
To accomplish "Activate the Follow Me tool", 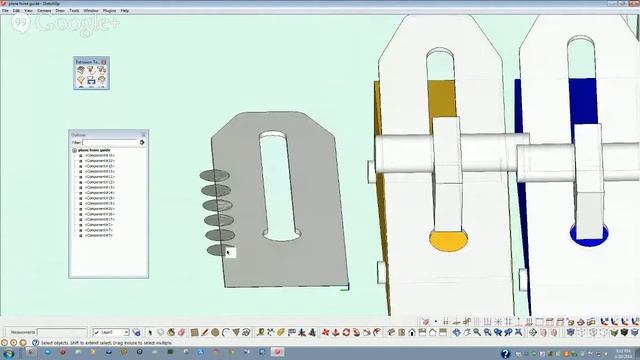I will pyautogui.click(x=356, y=333).
